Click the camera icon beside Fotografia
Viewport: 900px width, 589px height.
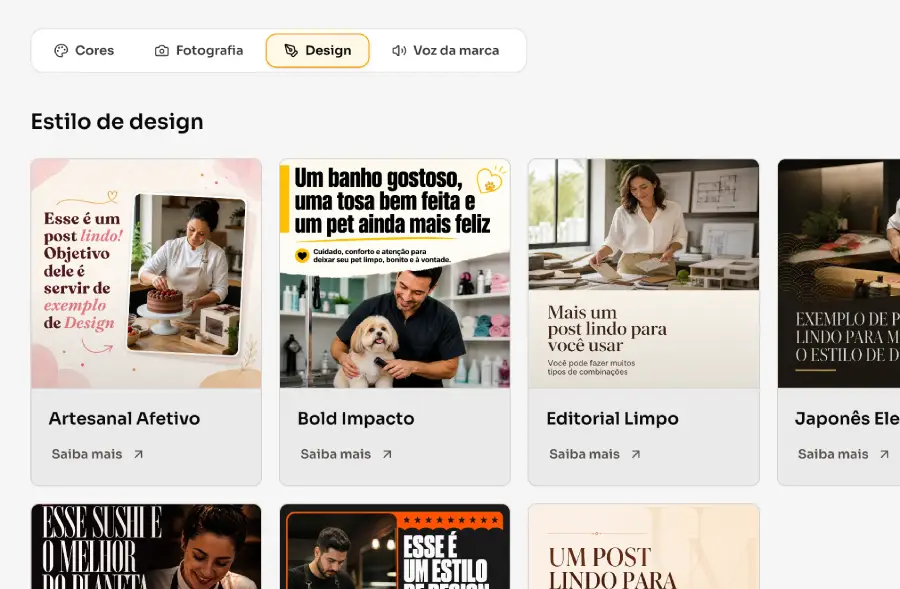point(162,51)
